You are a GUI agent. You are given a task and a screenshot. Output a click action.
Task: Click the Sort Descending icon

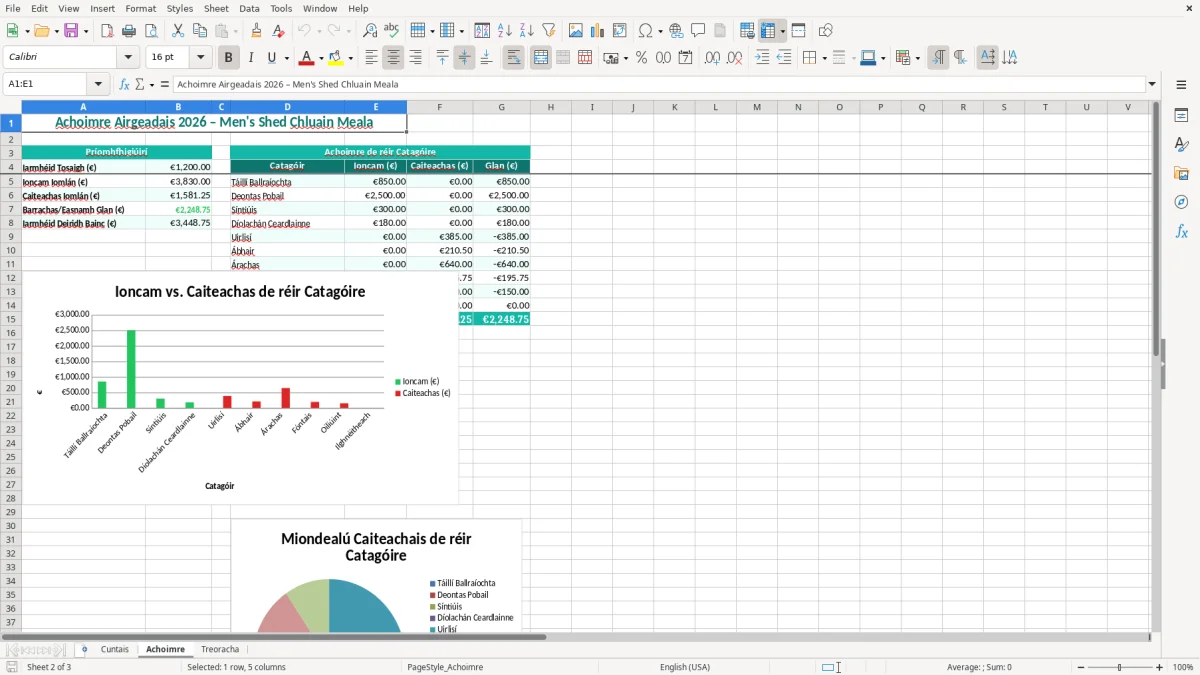pyautogui.click(x=526, y=31)
